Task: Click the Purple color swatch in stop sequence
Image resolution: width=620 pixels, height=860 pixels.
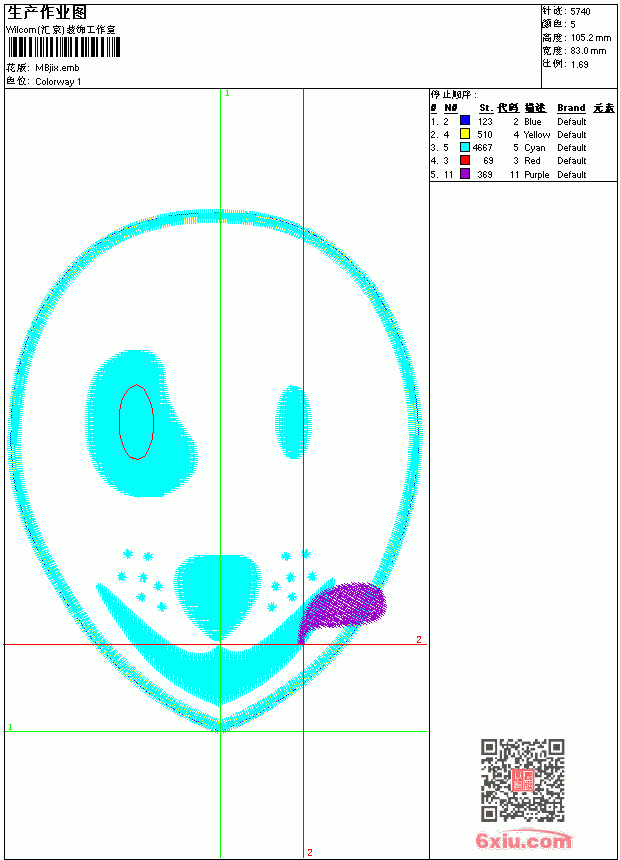Action: [x=465, y=174]
